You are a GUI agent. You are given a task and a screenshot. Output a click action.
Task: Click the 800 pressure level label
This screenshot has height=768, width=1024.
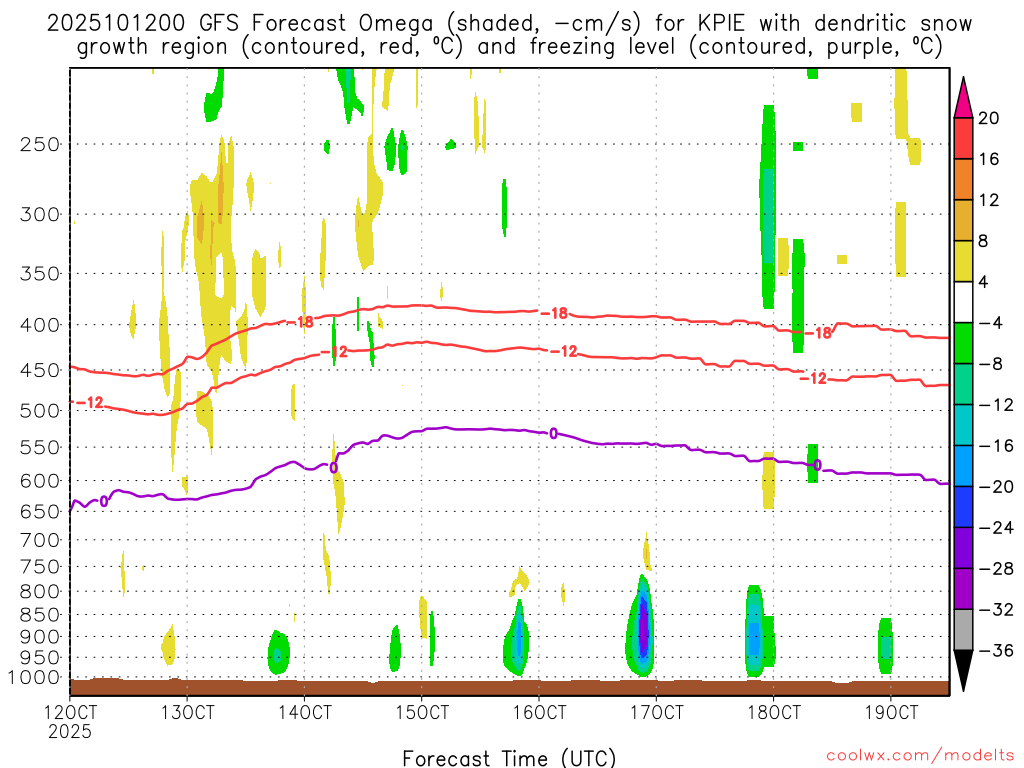coord(40,591)
